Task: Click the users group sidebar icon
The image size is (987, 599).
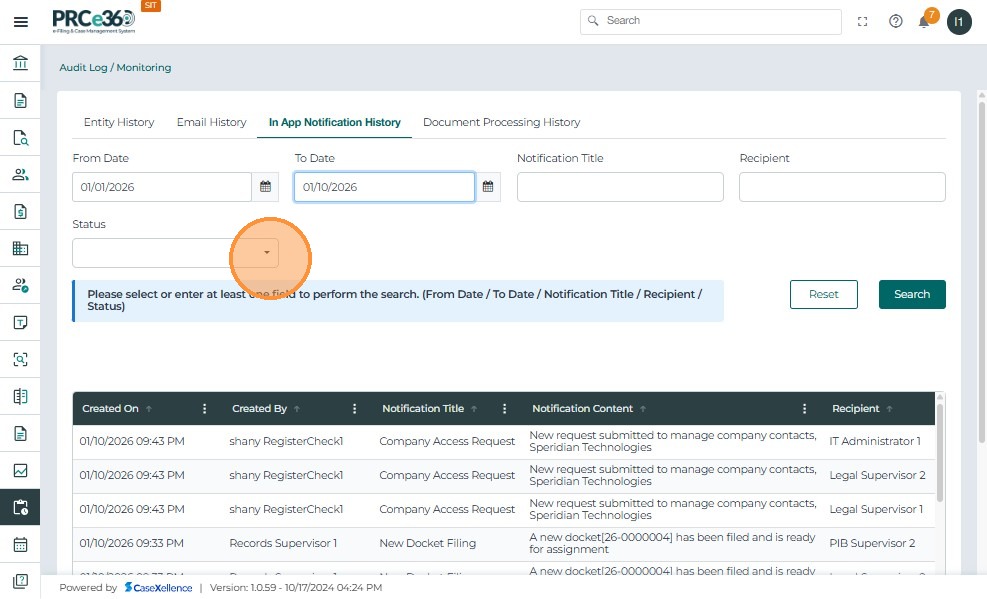Action: tap(20, 174)
